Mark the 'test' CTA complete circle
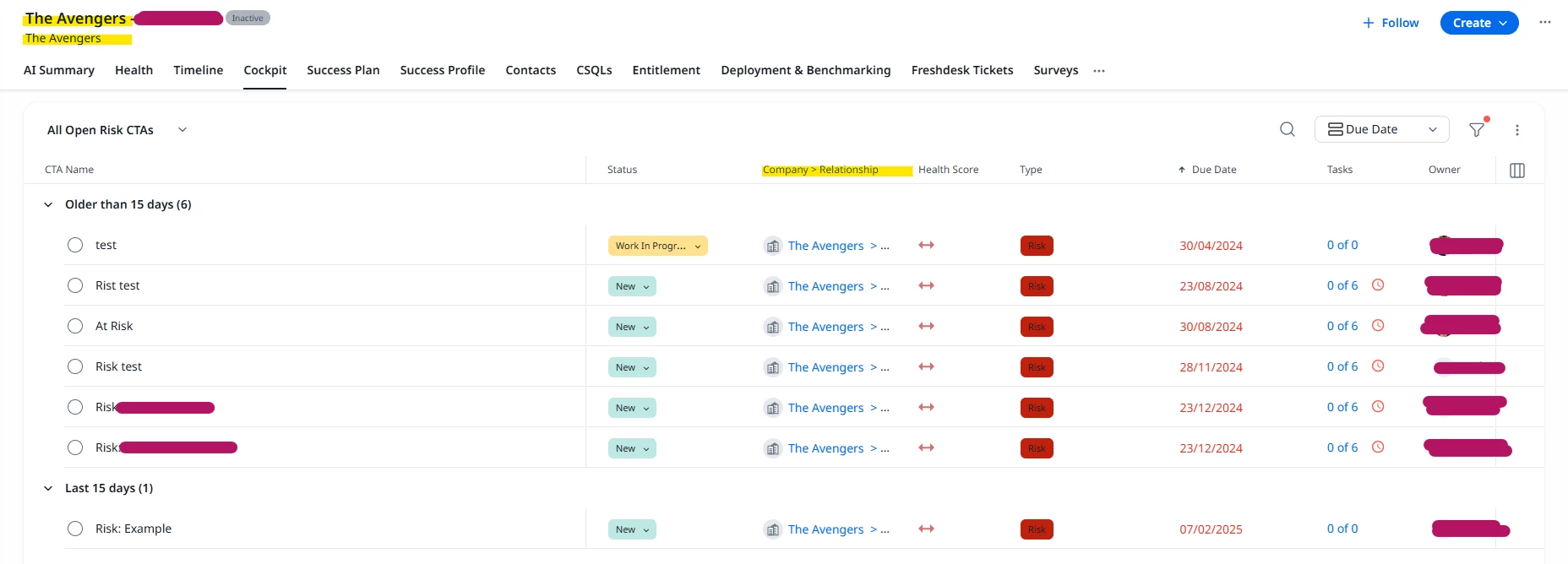The height and width of the screenshot is (564, 1568). [x=75, y=245]
